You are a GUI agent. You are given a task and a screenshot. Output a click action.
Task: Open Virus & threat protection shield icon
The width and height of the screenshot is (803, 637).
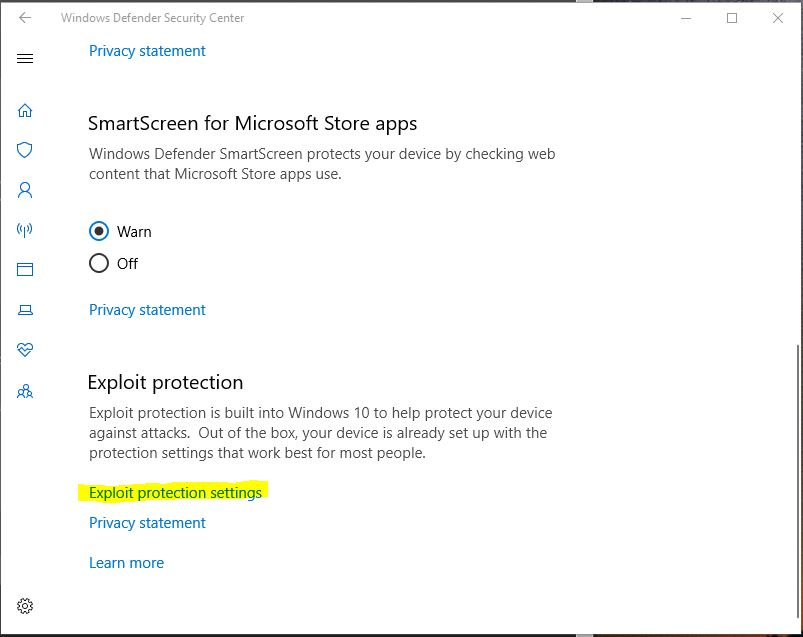25,150
